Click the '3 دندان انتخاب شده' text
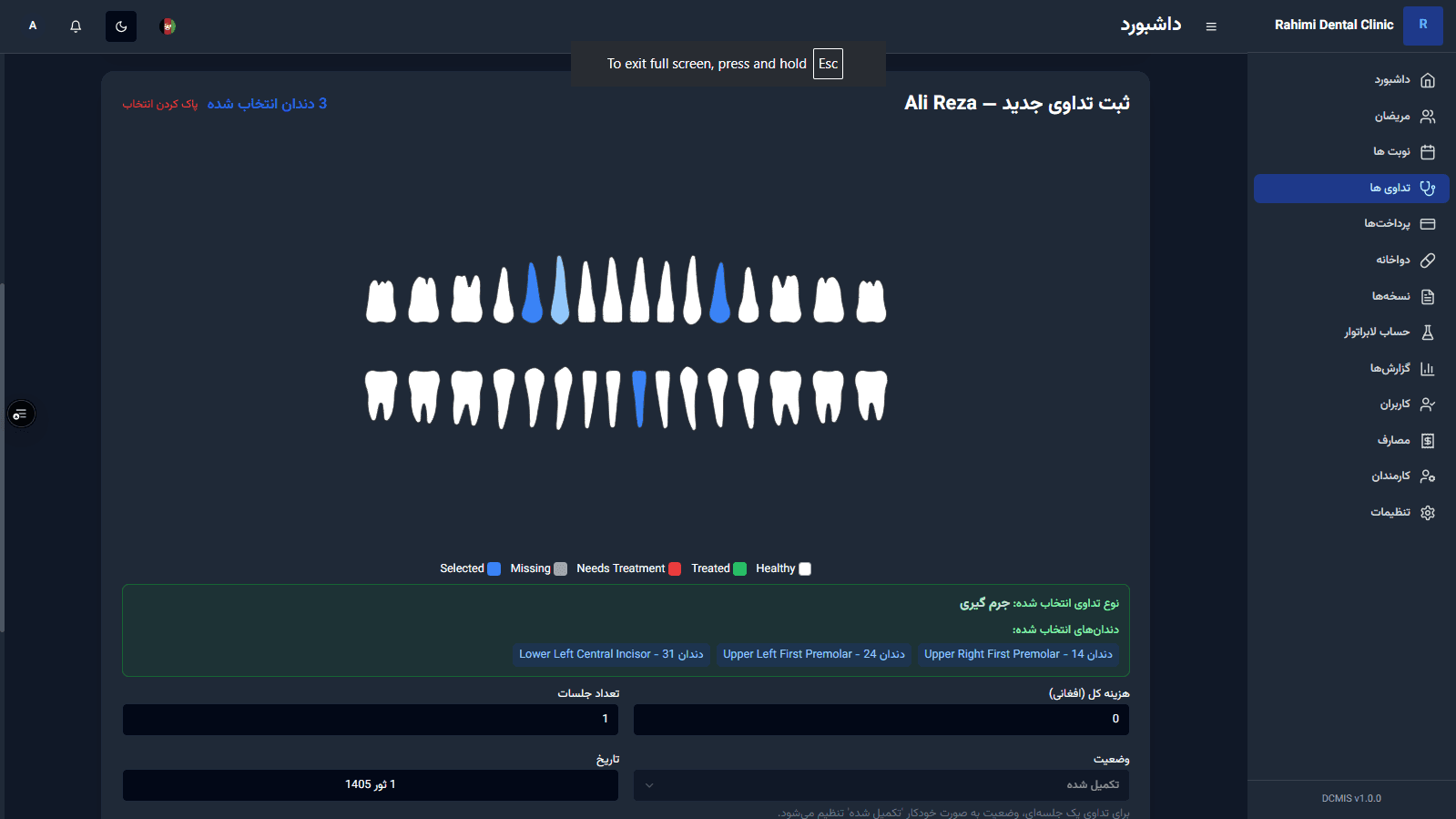Screen dimensions: 1456x819 pos(267,104)
